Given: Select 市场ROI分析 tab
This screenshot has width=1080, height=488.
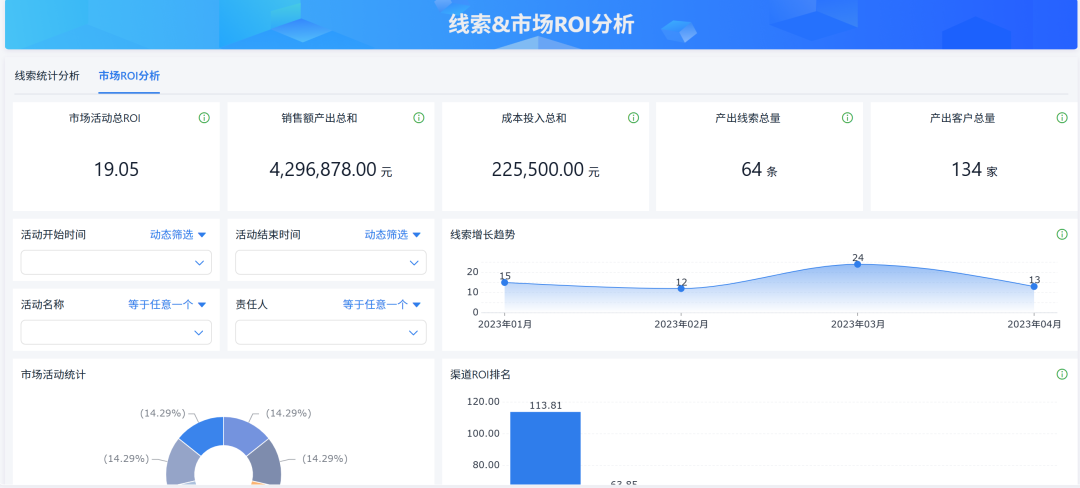Looking at the screenshot, I should pyautogui.click(x=129, y=76).
